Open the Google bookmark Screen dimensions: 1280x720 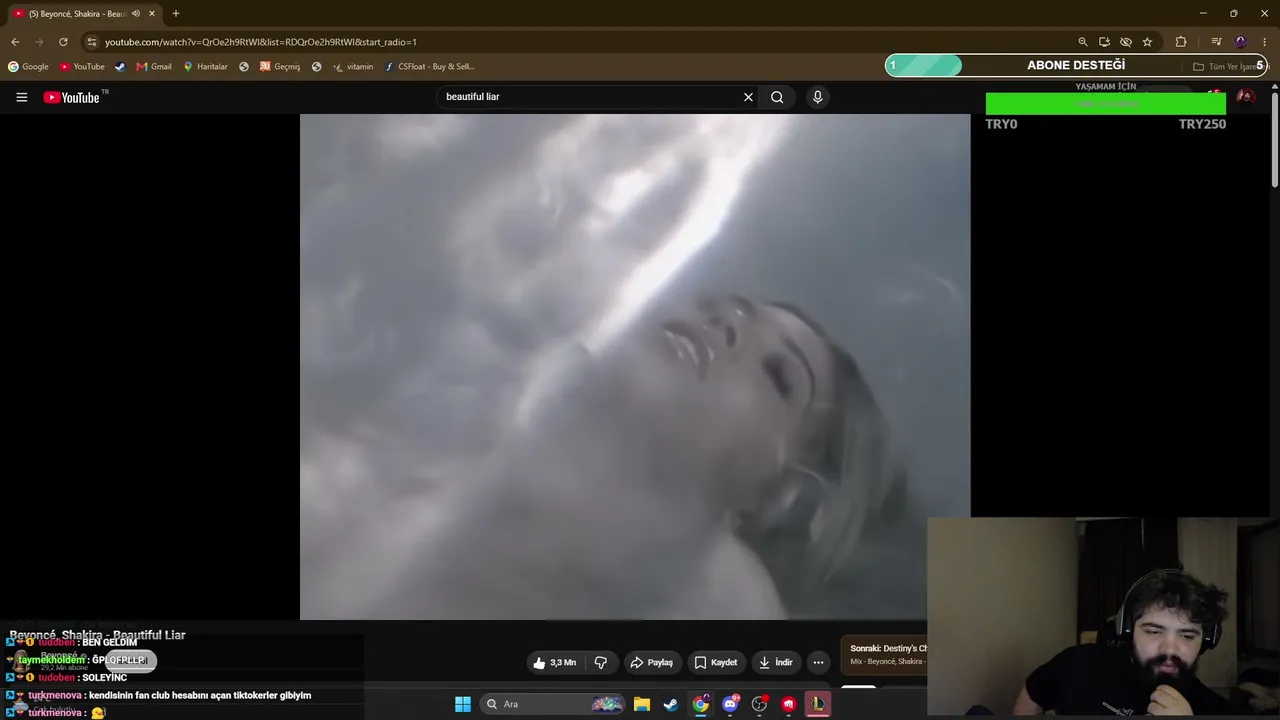[x=28, y=67]
